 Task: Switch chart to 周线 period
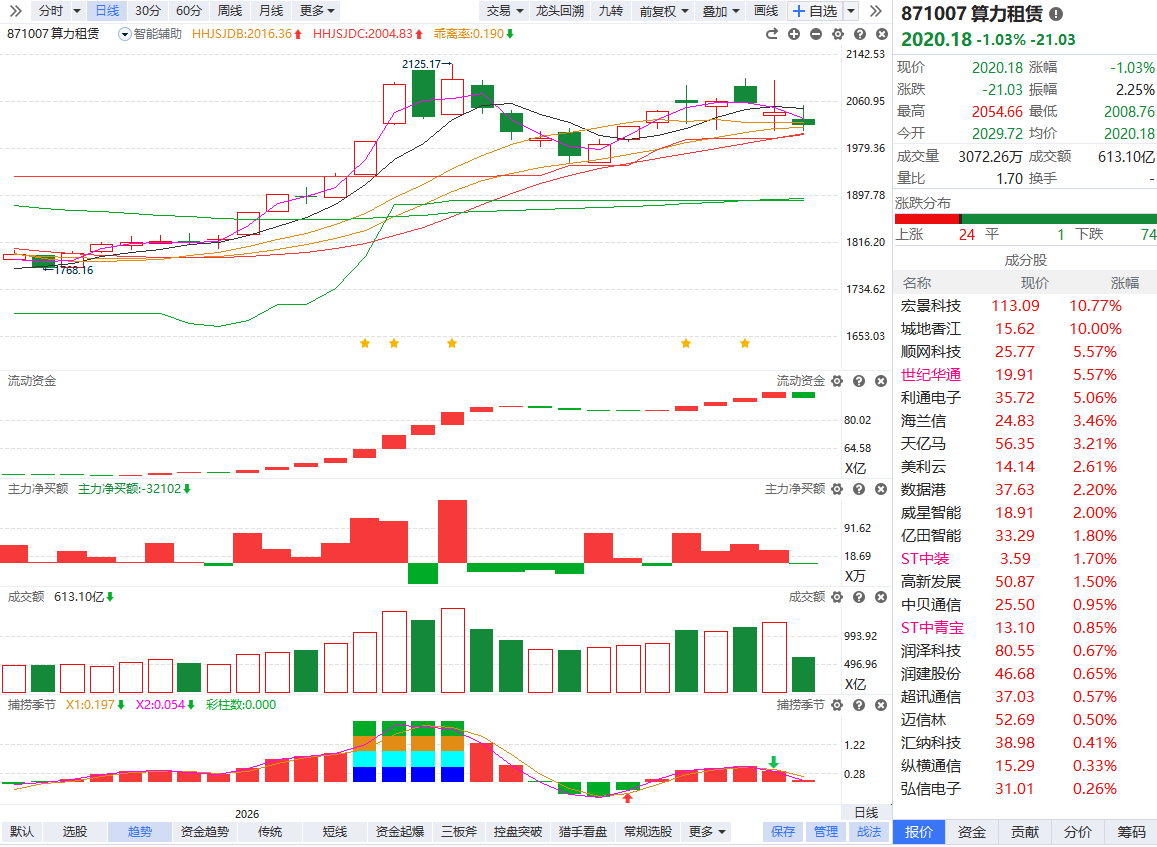(x=229, y=11)
